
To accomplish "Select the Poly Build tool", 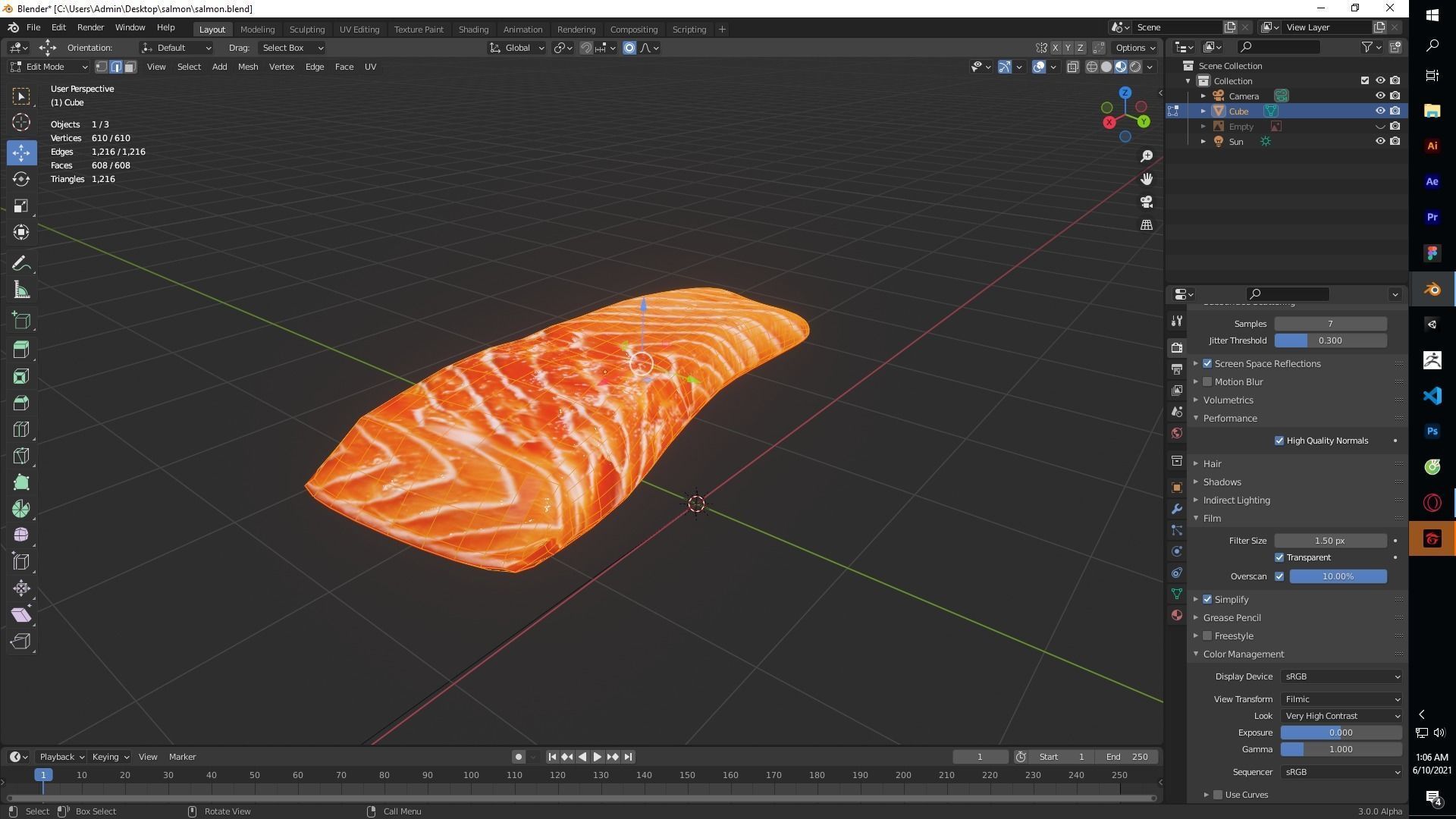I will [x=21, y=482].
